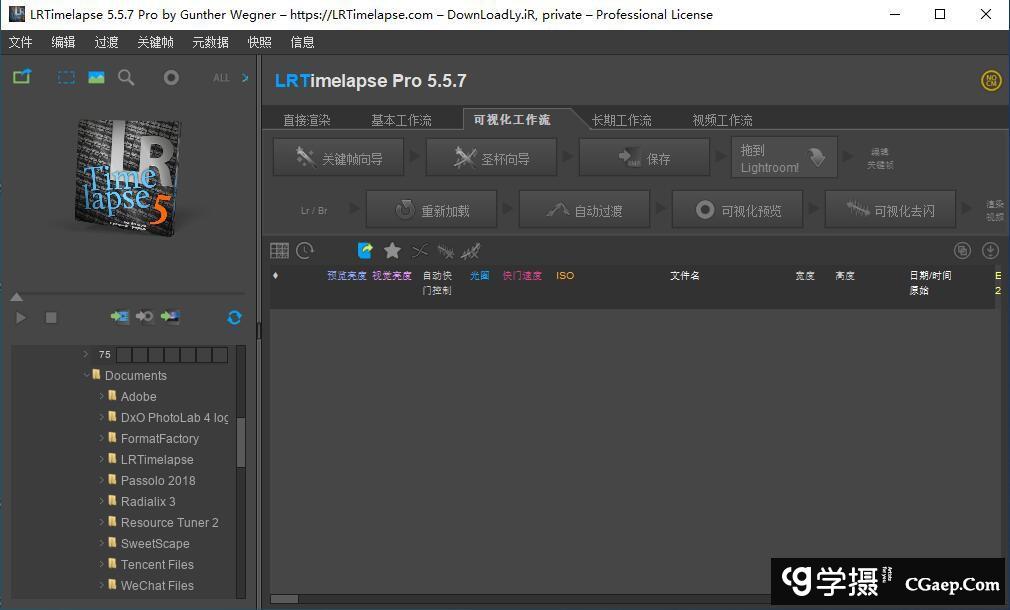Select the dashed crop rectangle icon
This screenshot has height=610, width=1010.
pyautogui.click(x=66, y=78)
